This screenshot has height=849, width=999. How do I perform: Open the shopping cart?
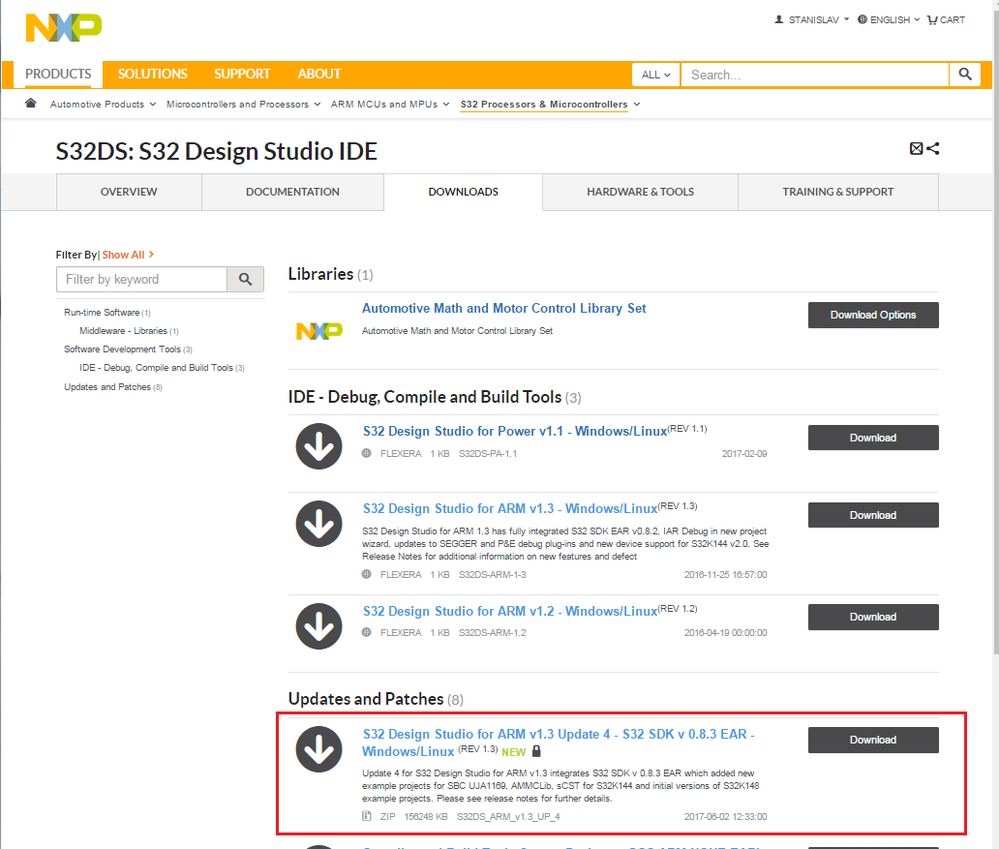pyautogui.click(x=946, y=19)
